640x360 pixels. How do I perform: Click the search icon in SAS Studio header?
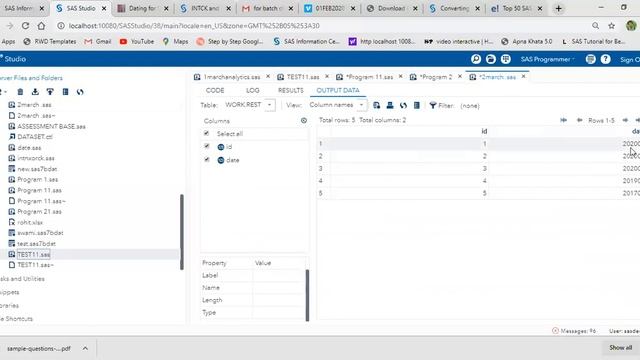[x=476, y=59]
